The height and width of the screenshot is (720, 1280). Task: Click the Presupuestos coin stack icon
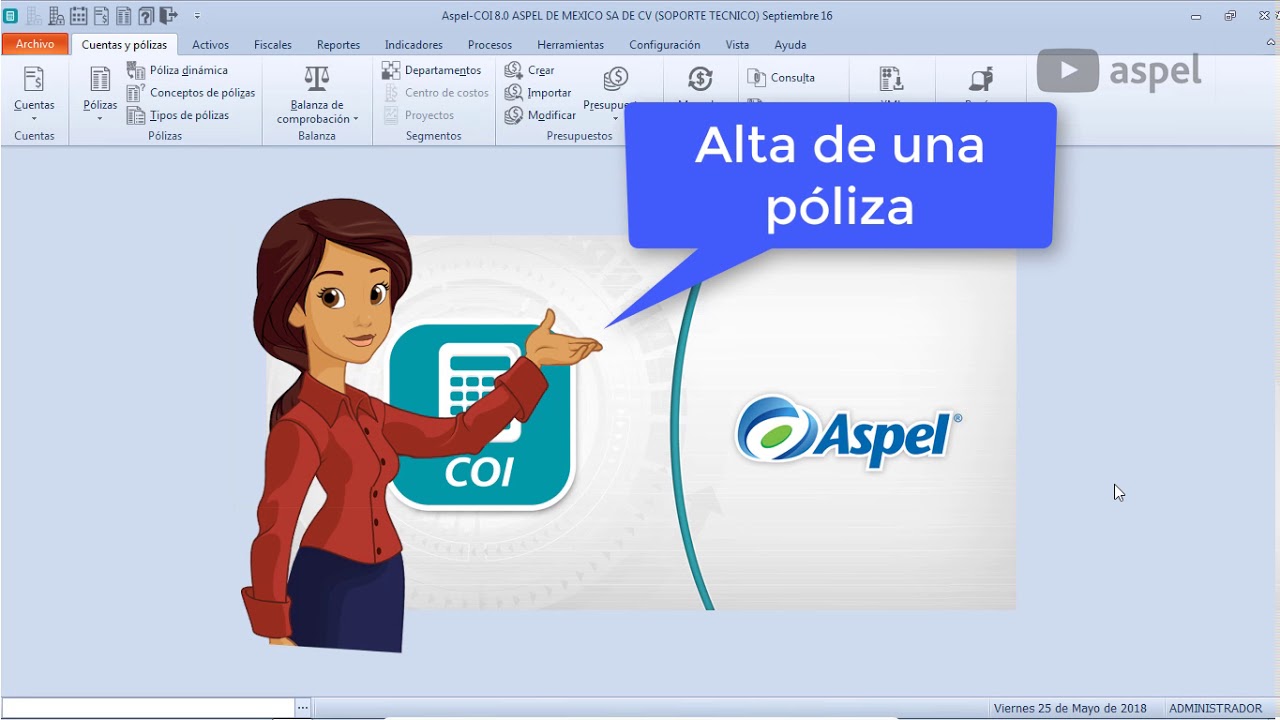[x=616, y=79]
